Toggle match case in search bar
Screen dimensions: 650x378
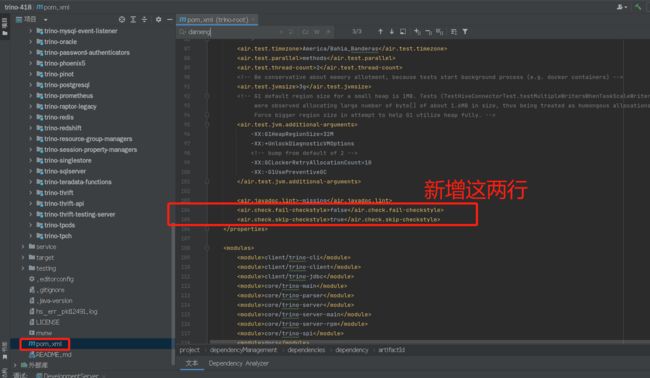[x=305, y=32]
